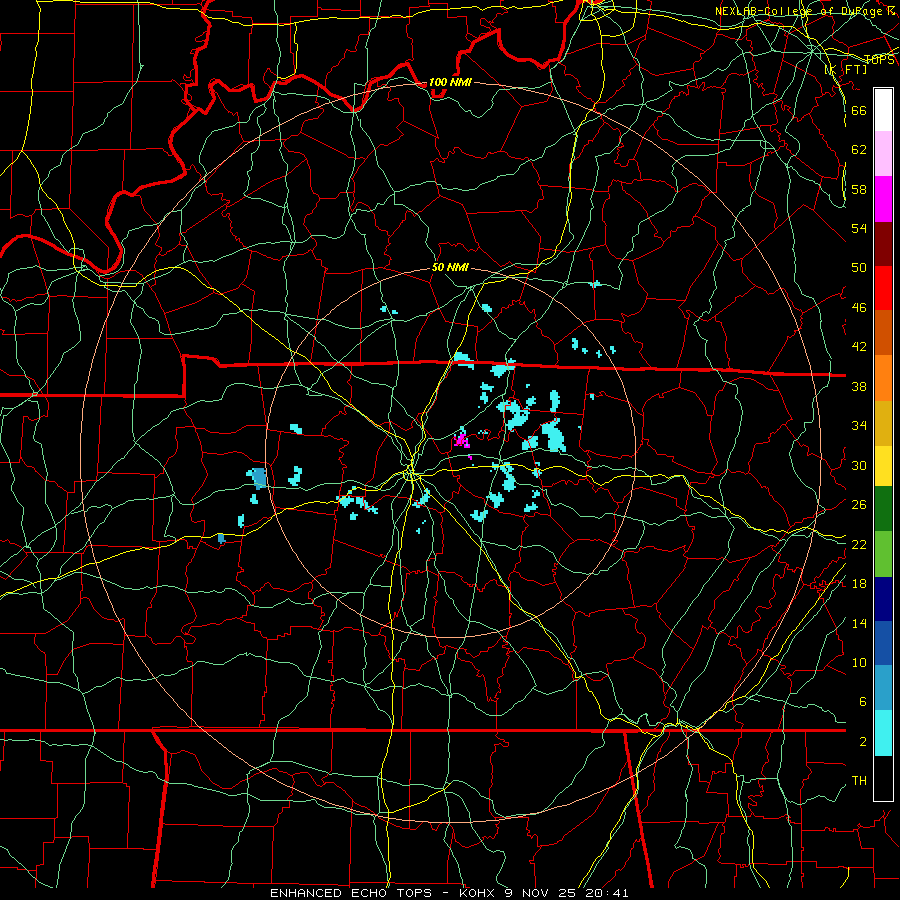Click the legend value '10'
Screen dimensions: 900x900
(859, 663)
